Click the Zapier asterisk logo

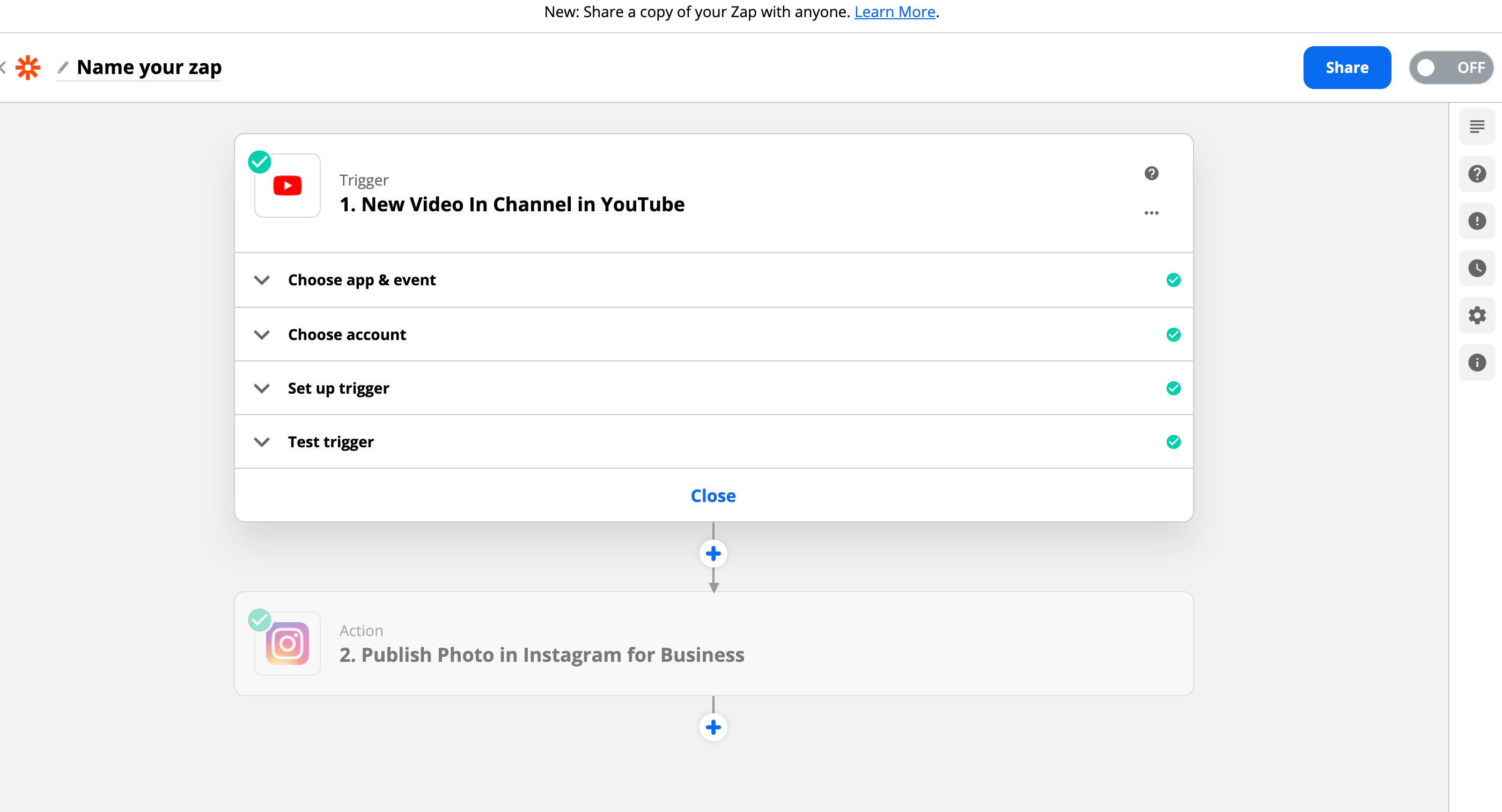pyautogui.click(x=28, y=68)
